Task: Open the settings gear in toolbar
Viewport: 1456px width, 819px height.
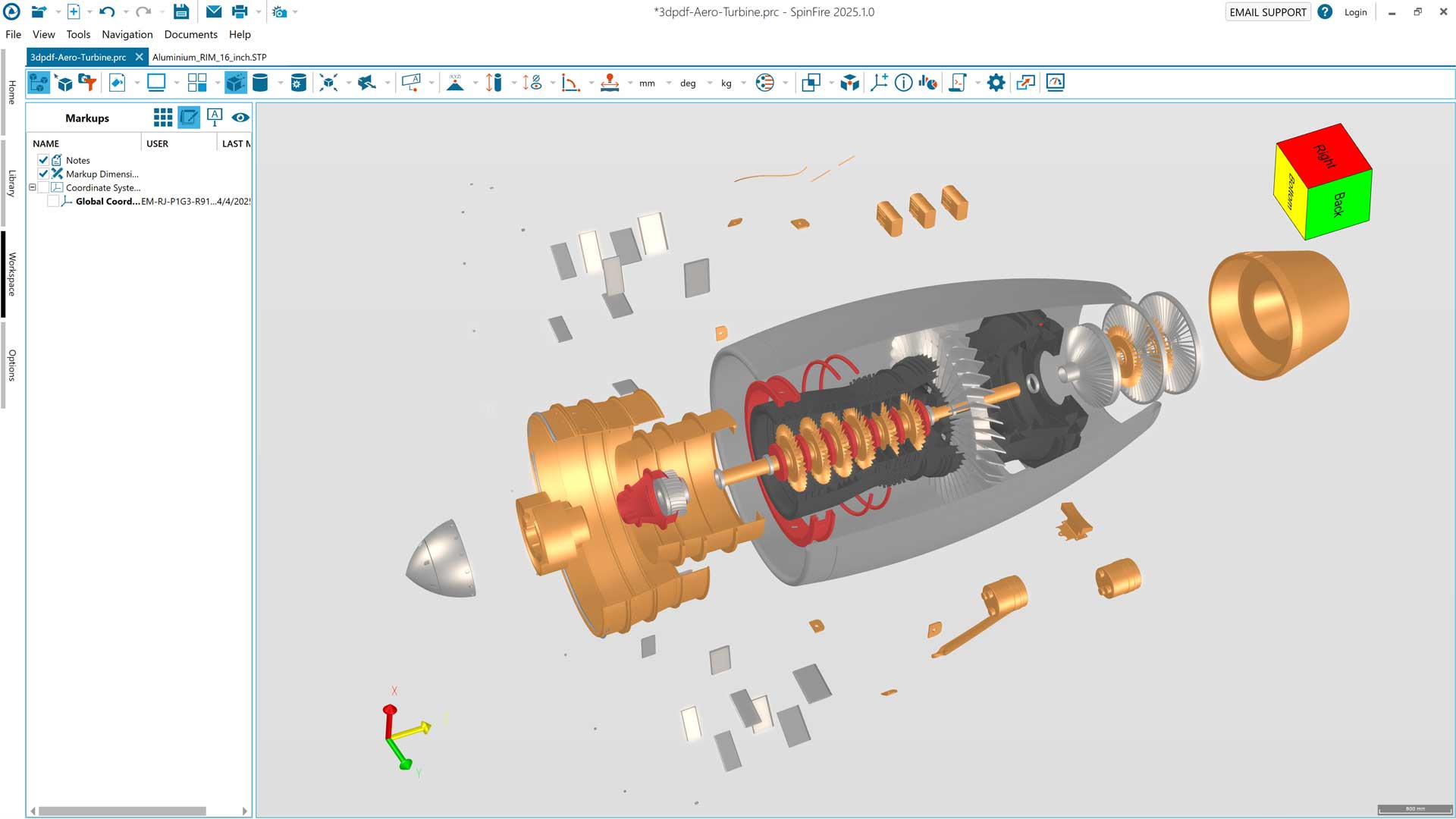Action: point(996,83)
